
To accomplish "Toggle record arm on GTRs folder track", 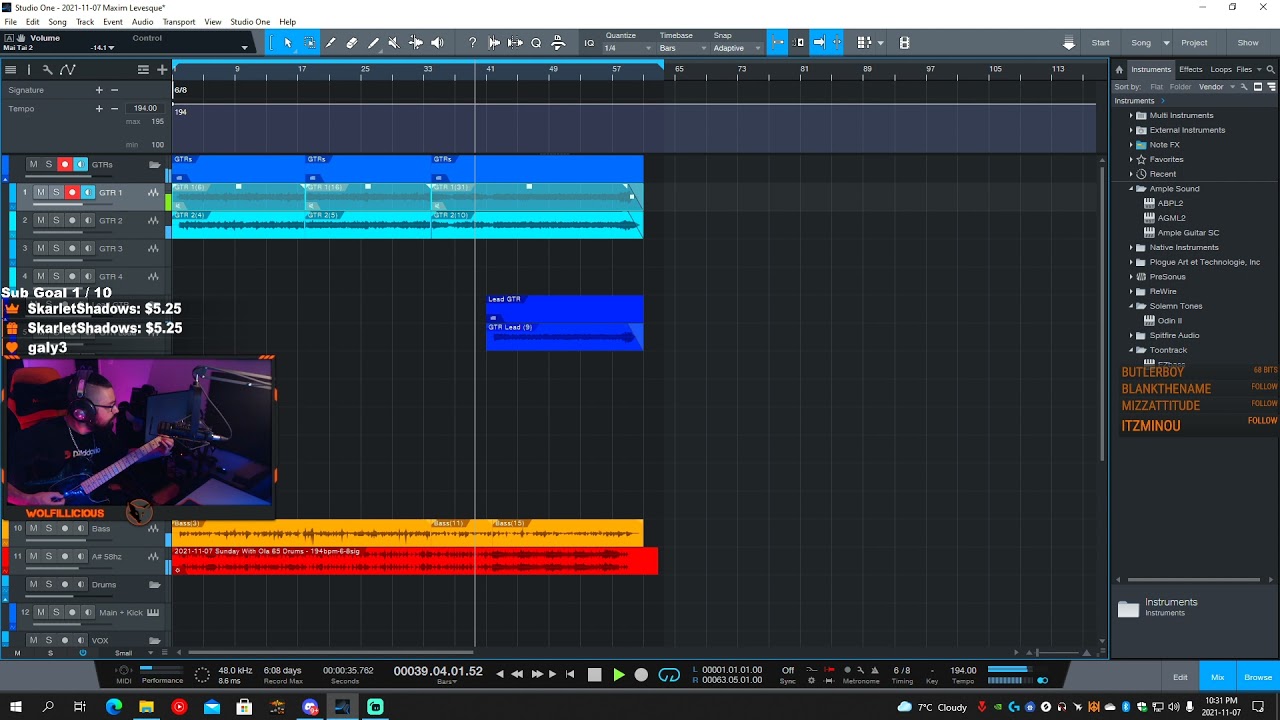I will coord(65,164).
